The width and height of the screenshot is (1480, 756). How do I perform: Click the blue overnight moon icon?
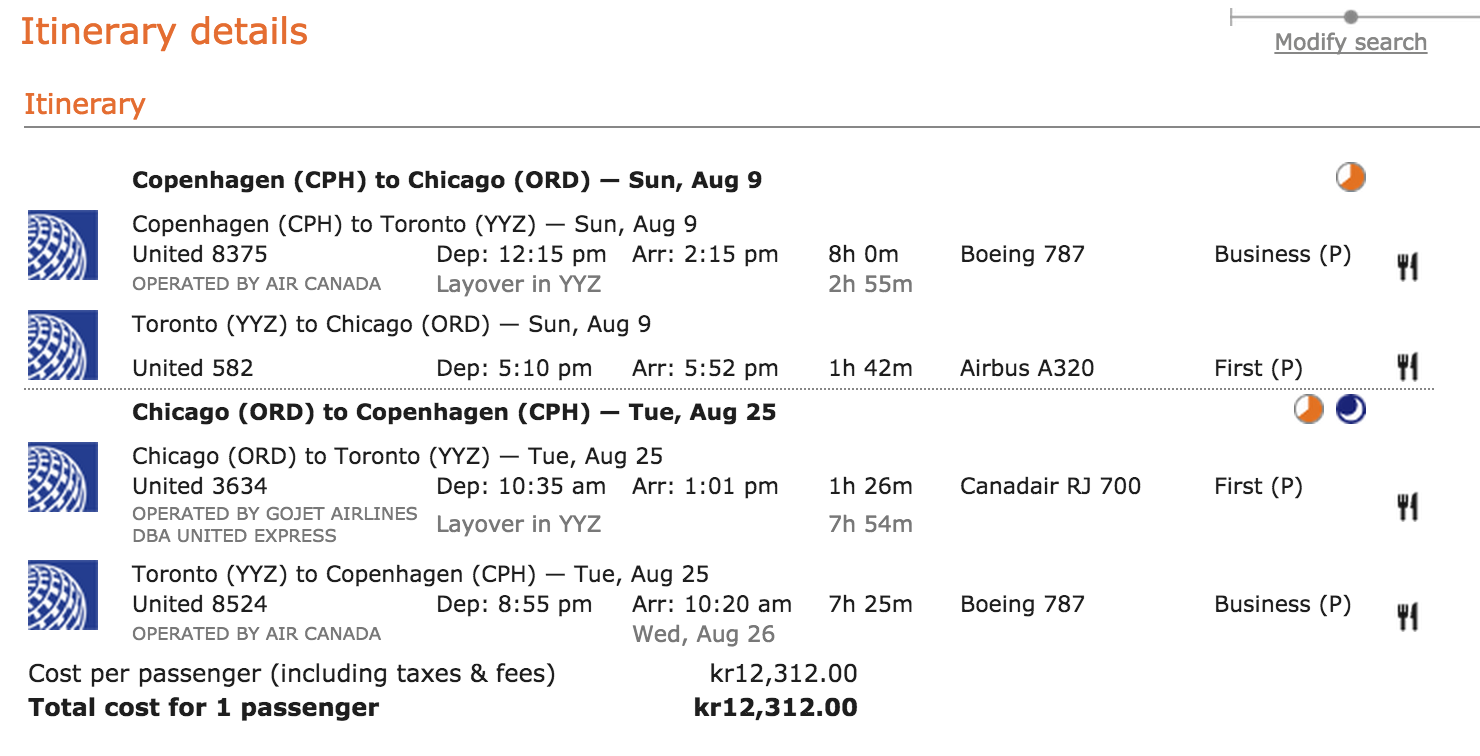tap(1351, 409)
